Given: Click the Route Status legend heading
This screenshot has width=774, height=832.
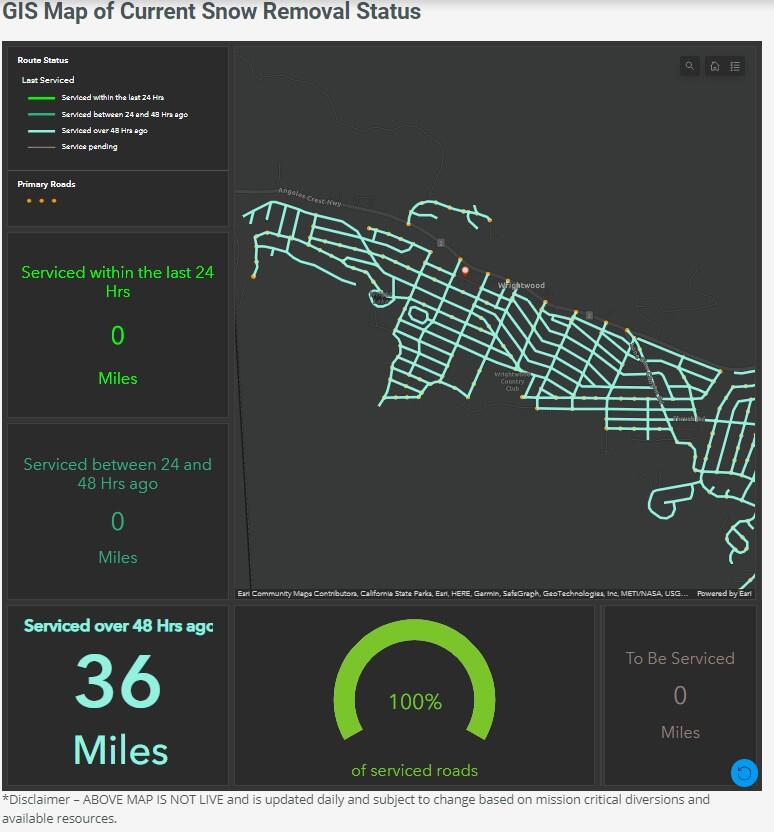Looking at the screenshot, I should coord(43,61).
